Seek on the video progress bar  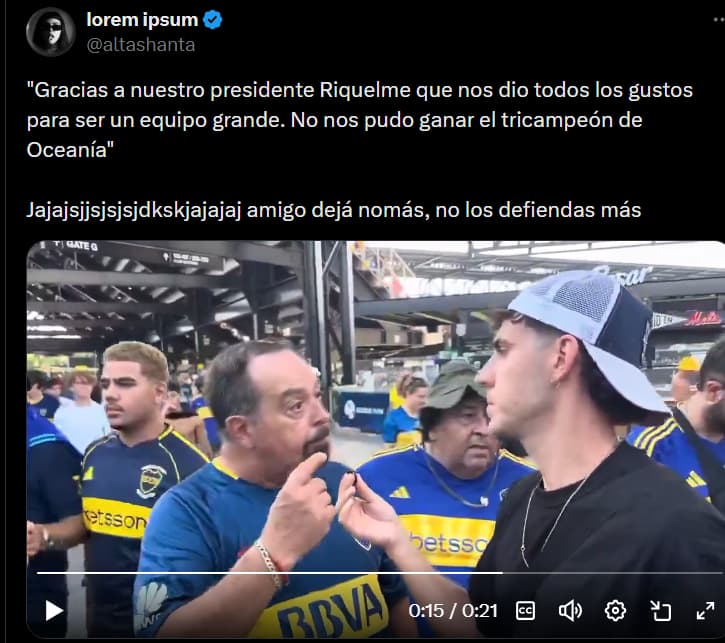click(380, 573)
